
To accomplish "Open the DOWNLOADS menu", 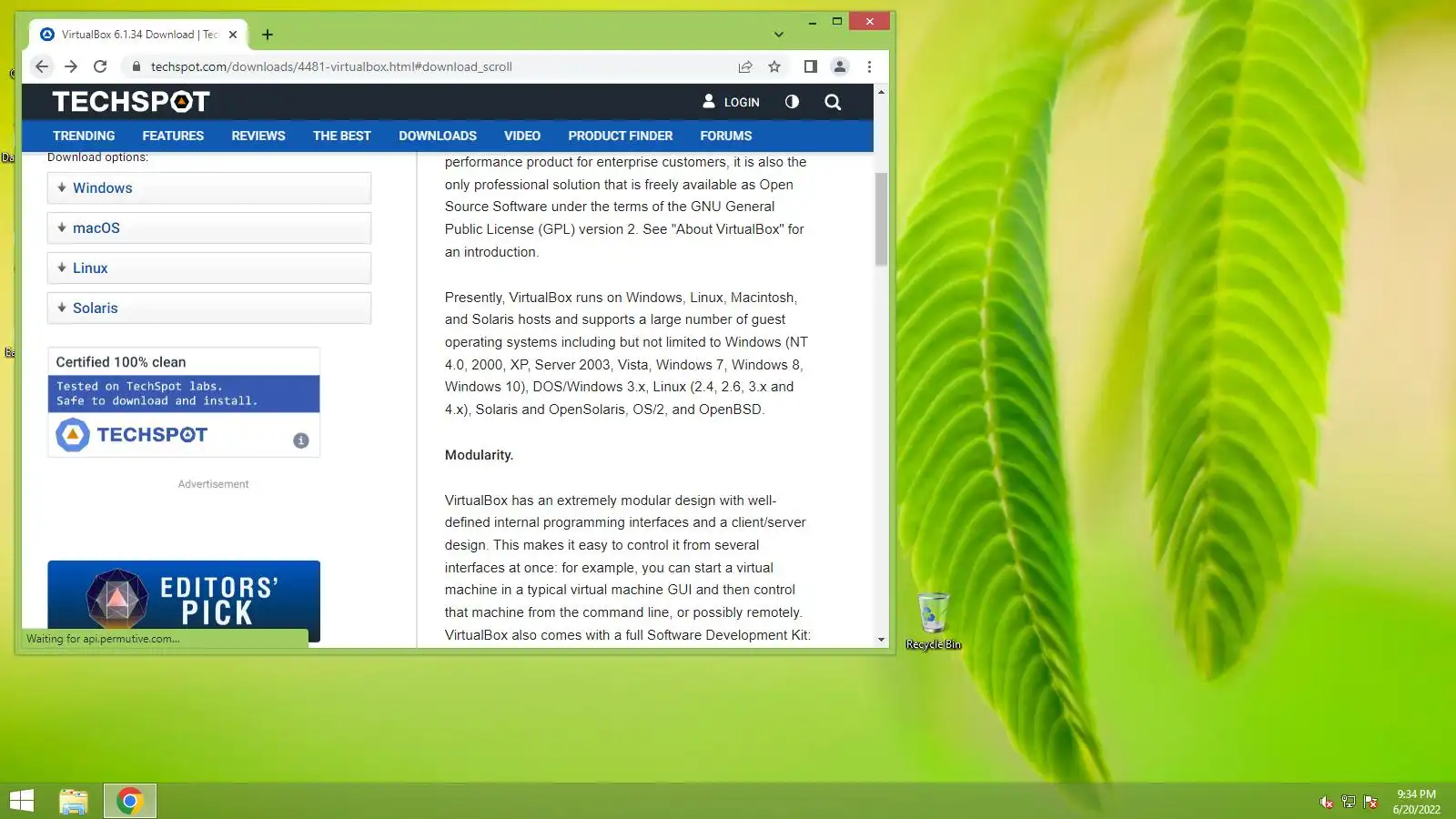I will 438,136.
